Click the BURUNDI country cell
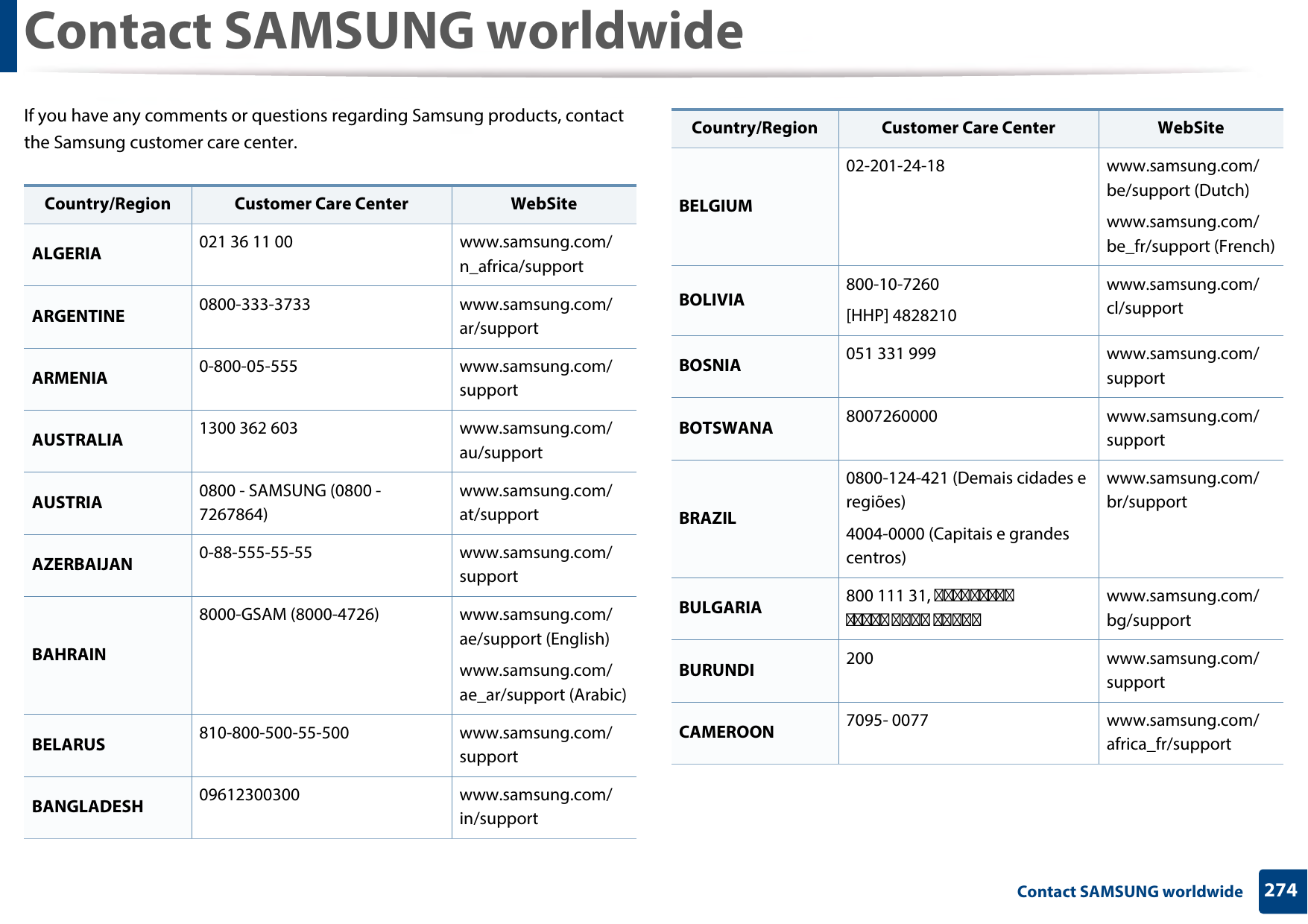This screenshot has width=1308, height=924. pyautogui.click(x=754, y=671)
